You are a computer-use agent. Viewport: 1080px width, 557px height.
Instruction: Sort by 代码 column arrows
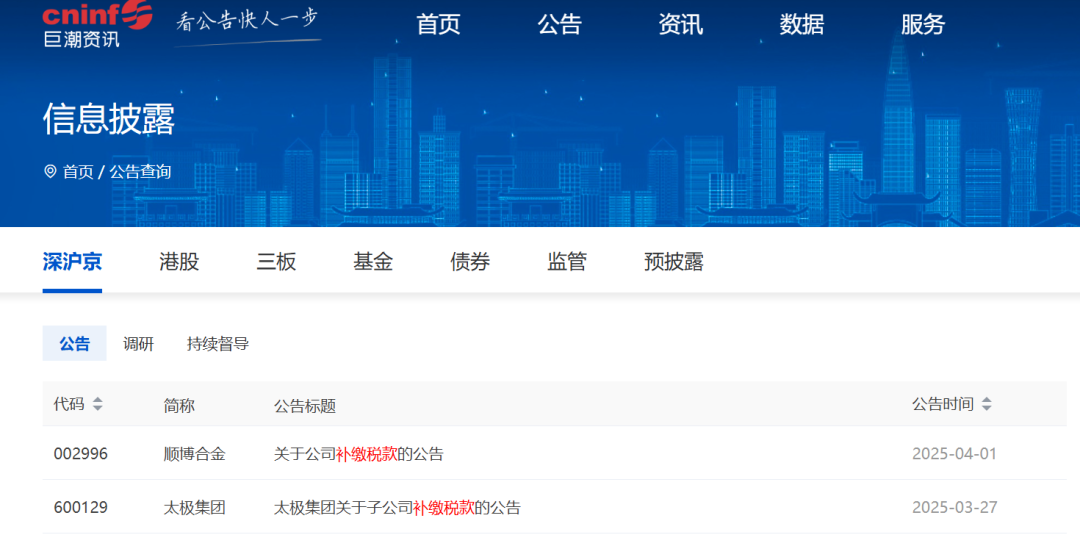(x=98, y=404)
